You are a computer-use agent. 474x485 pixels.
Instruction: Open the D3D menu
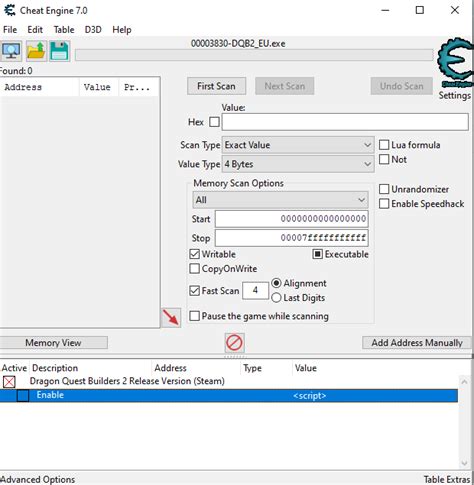point(93,30)
